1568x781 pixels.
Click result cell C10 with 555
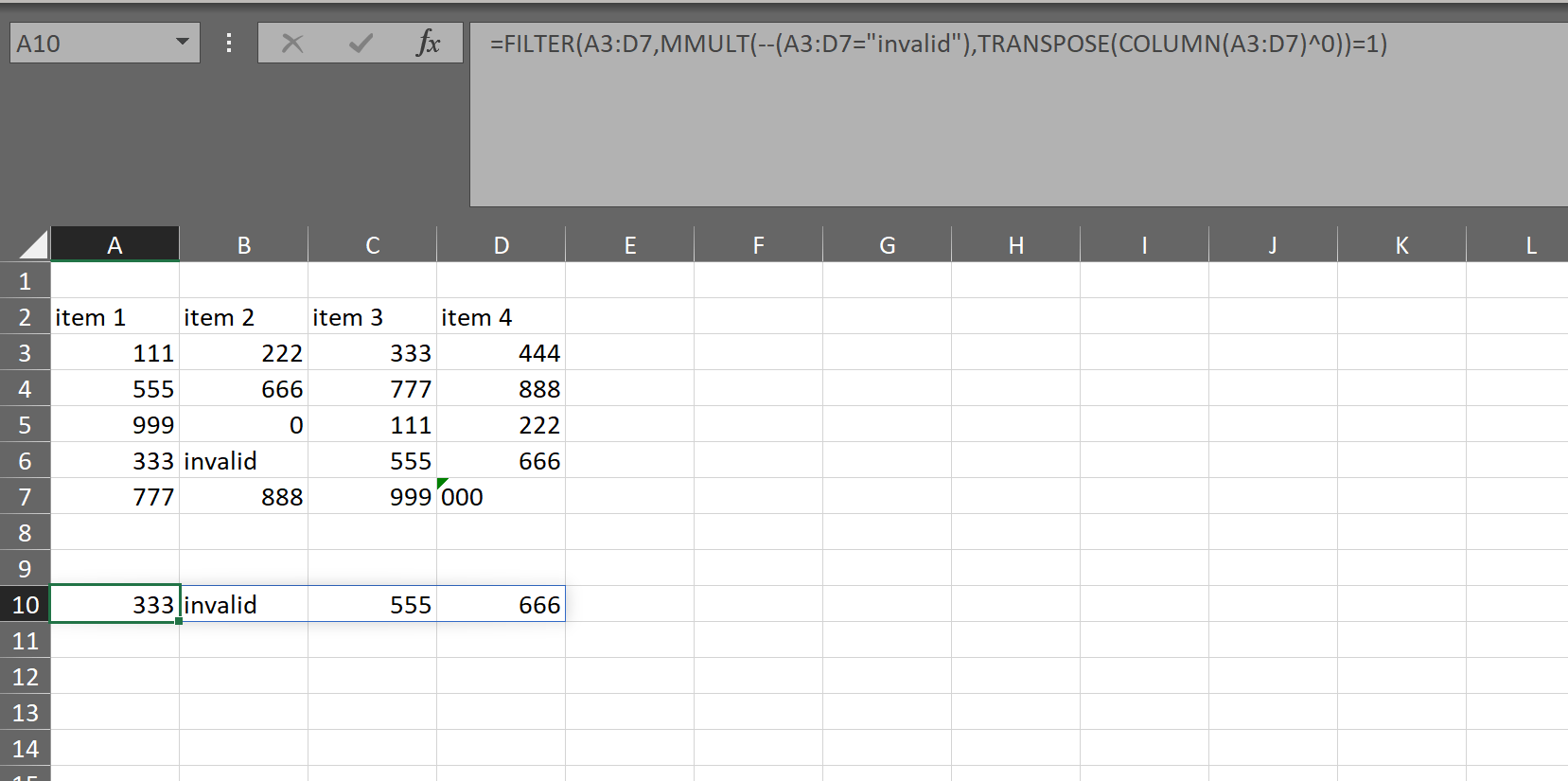(x=373, y=604)
